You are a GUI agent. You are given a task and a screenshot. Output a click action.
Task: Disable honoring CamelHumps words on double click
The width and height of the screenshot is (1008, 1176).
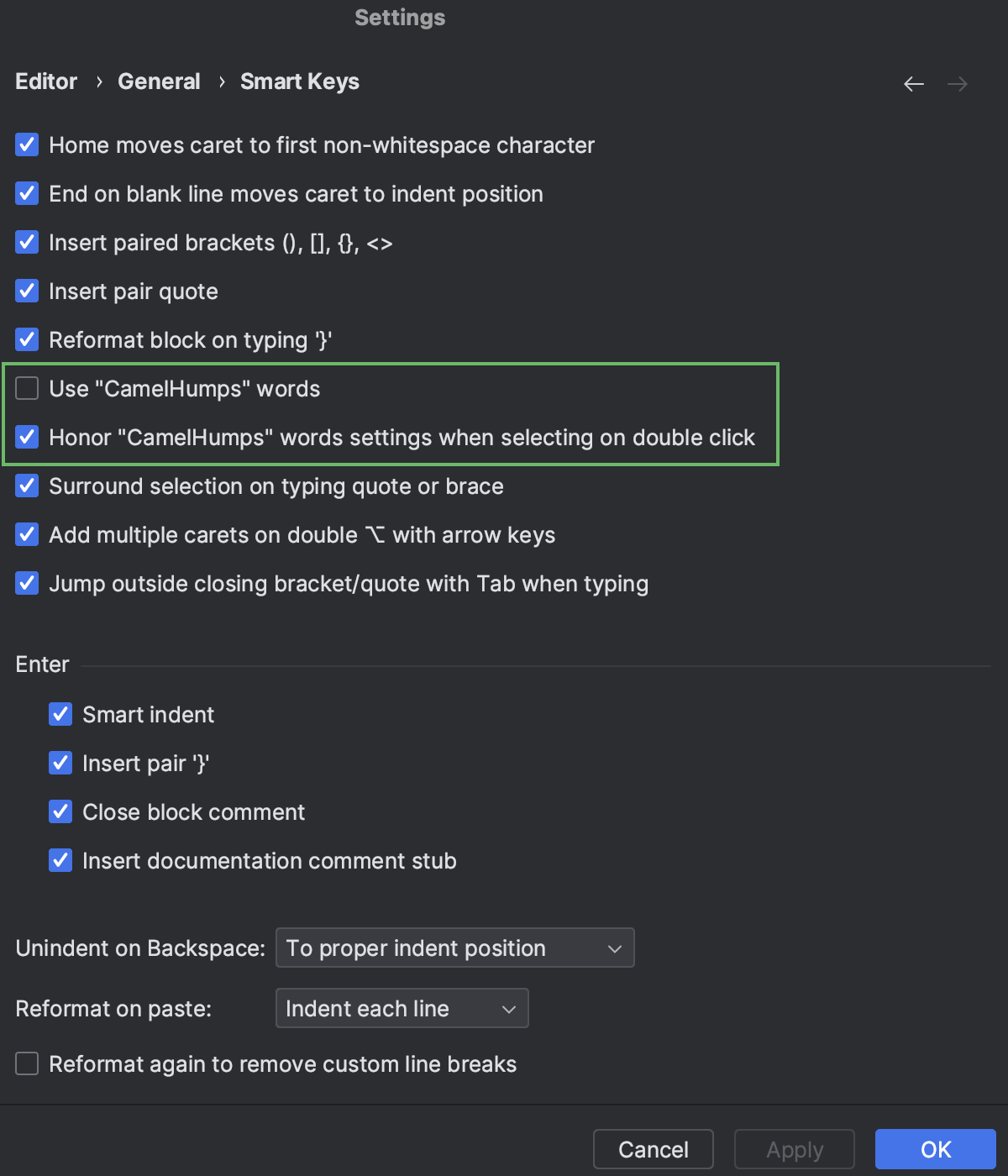click(27, 437)
